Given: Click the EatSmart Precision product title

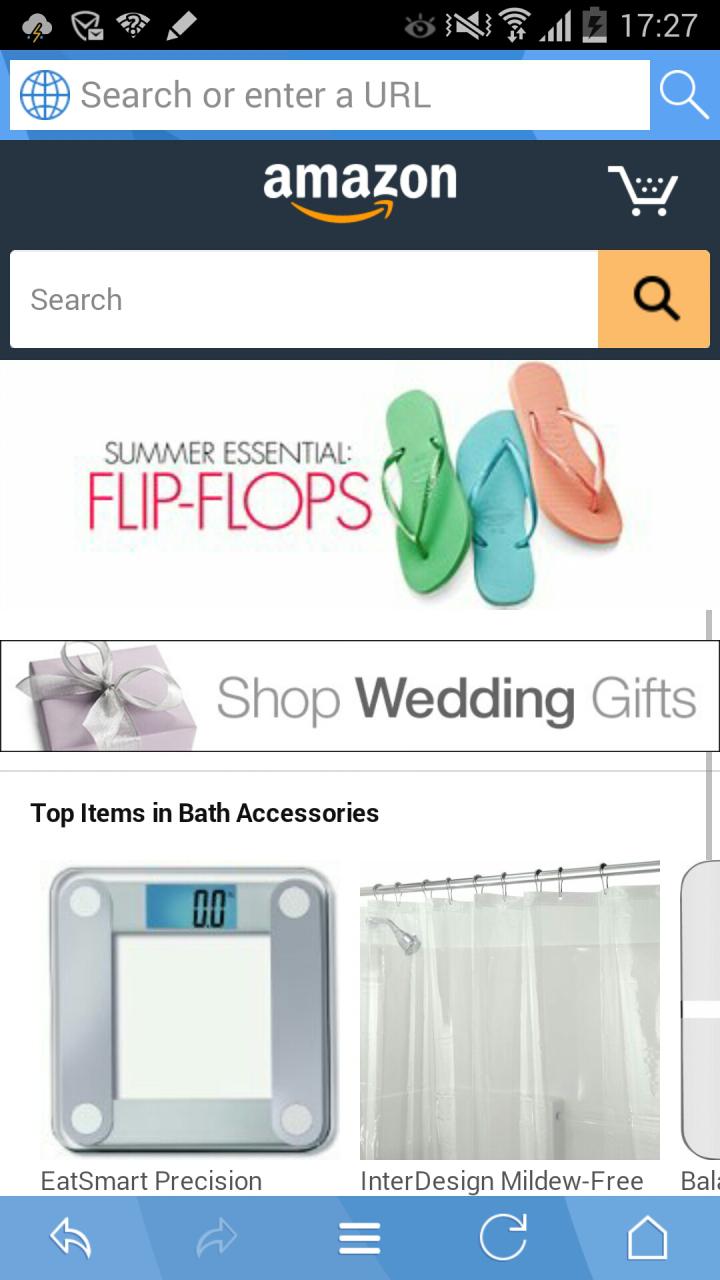Looking at the screenshot, I should coord(151,1181).
